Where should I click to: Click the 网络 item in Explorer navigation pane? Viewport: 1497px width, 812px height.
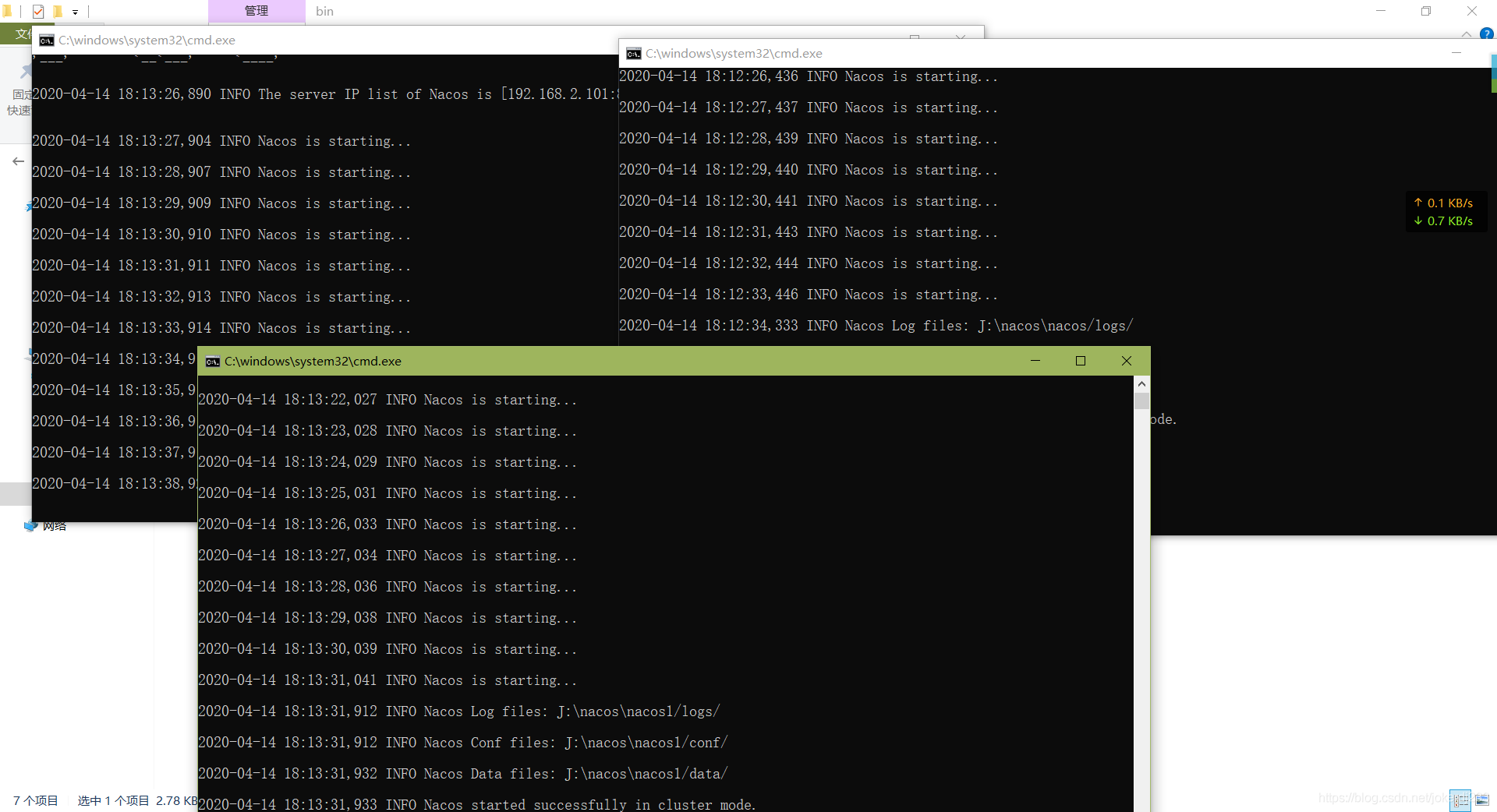tap(46, 527)
